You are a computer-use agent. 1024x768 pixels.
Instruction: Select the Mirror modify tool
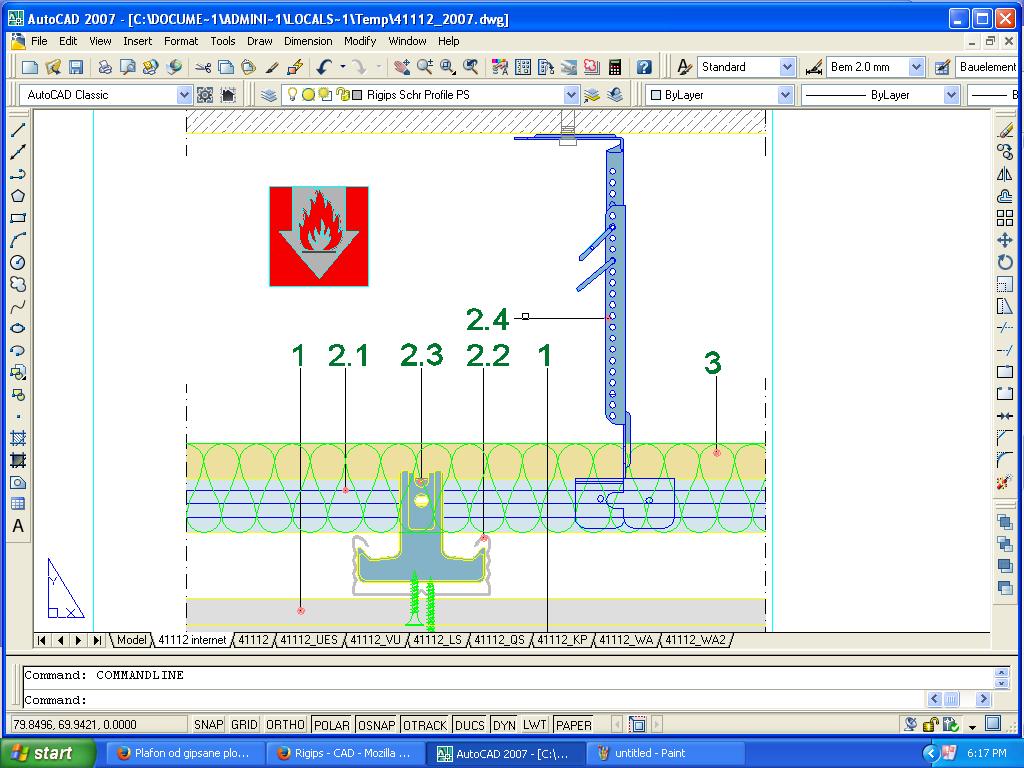(1005, 174)
